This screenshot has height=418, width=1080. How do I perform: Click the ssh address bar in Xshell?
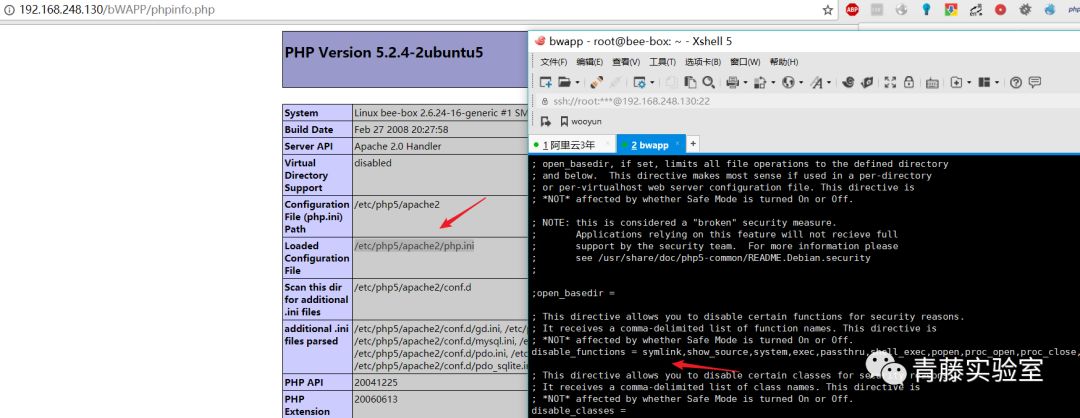(x=806, y=101)
